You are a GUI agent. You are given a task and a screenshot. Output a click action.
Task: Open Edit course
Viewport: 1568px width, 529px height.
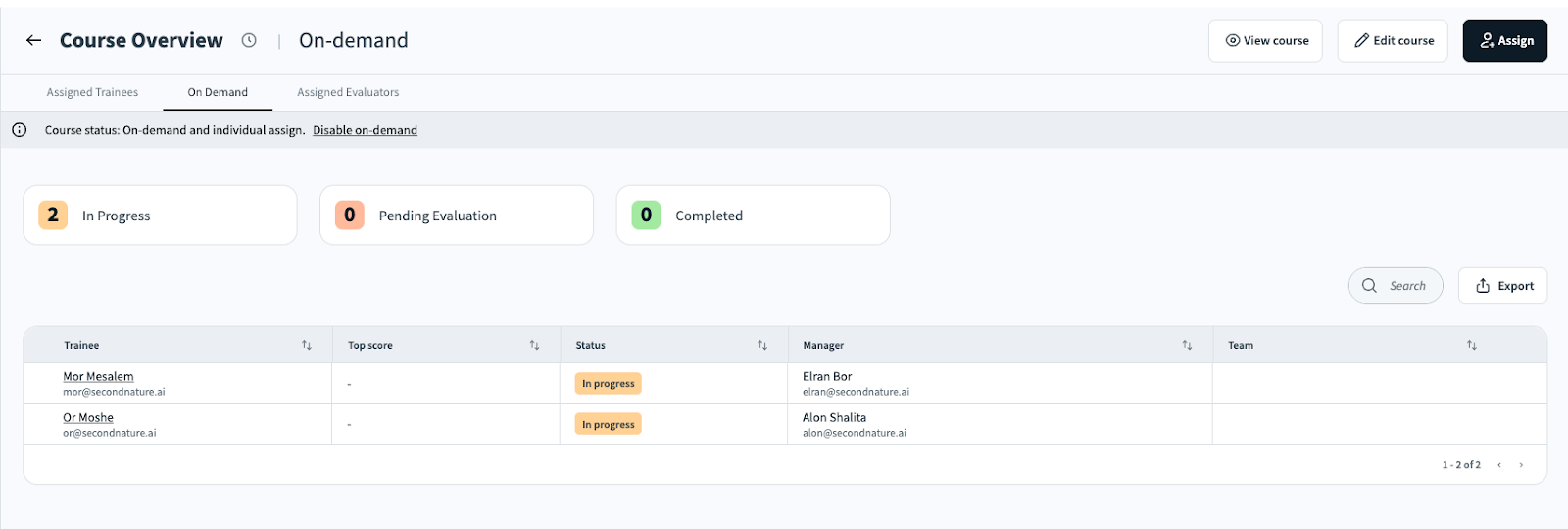click(1392, 41)
